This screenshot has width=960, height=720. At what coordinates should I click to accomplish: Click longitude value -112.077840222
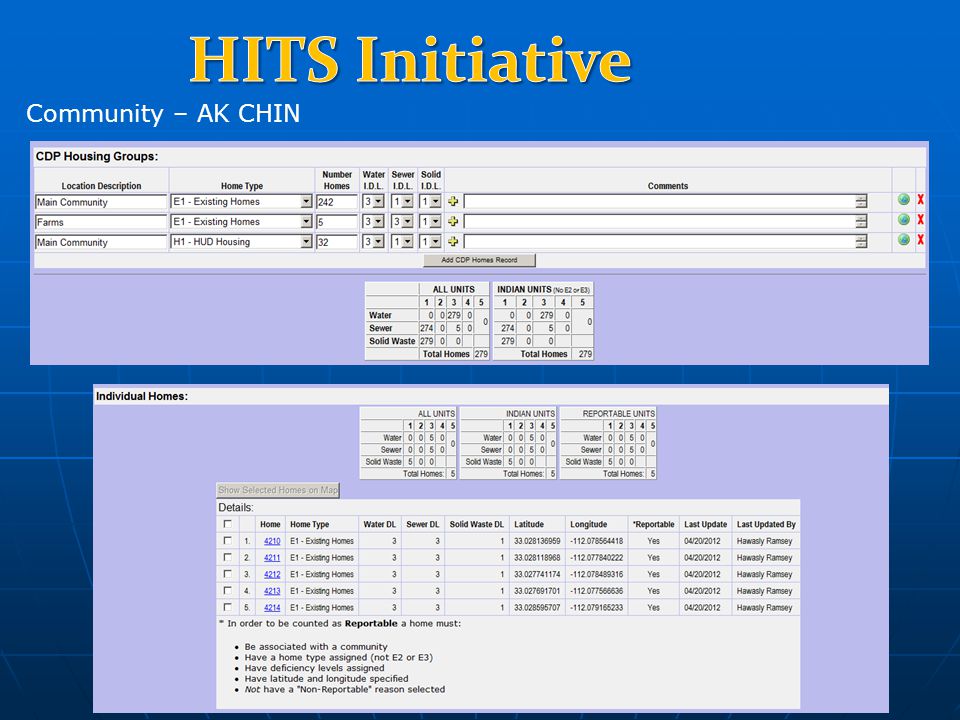click(x=596, y=558)
